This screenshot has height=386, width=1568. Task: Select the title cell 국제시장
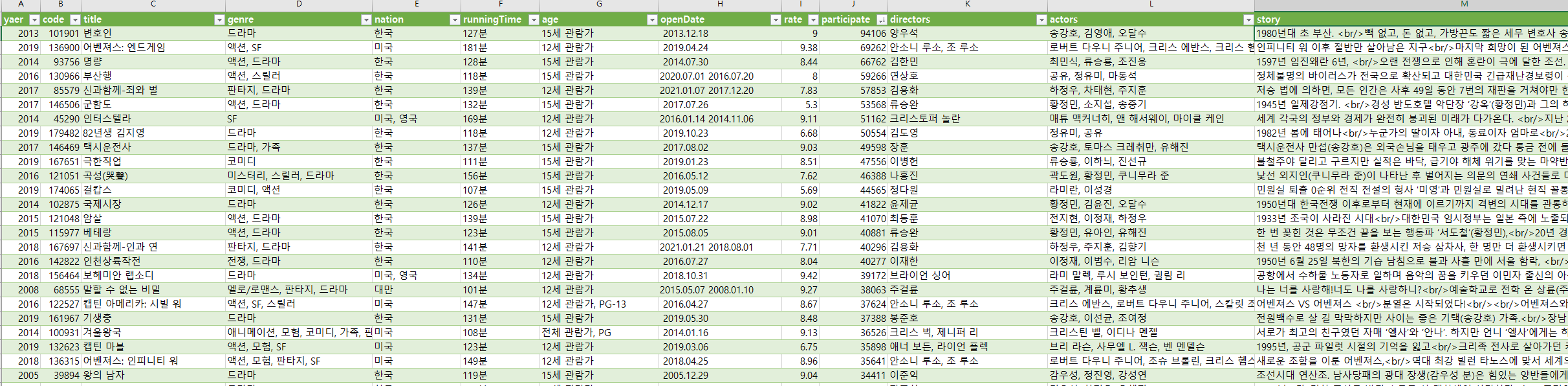pos(153,204)
